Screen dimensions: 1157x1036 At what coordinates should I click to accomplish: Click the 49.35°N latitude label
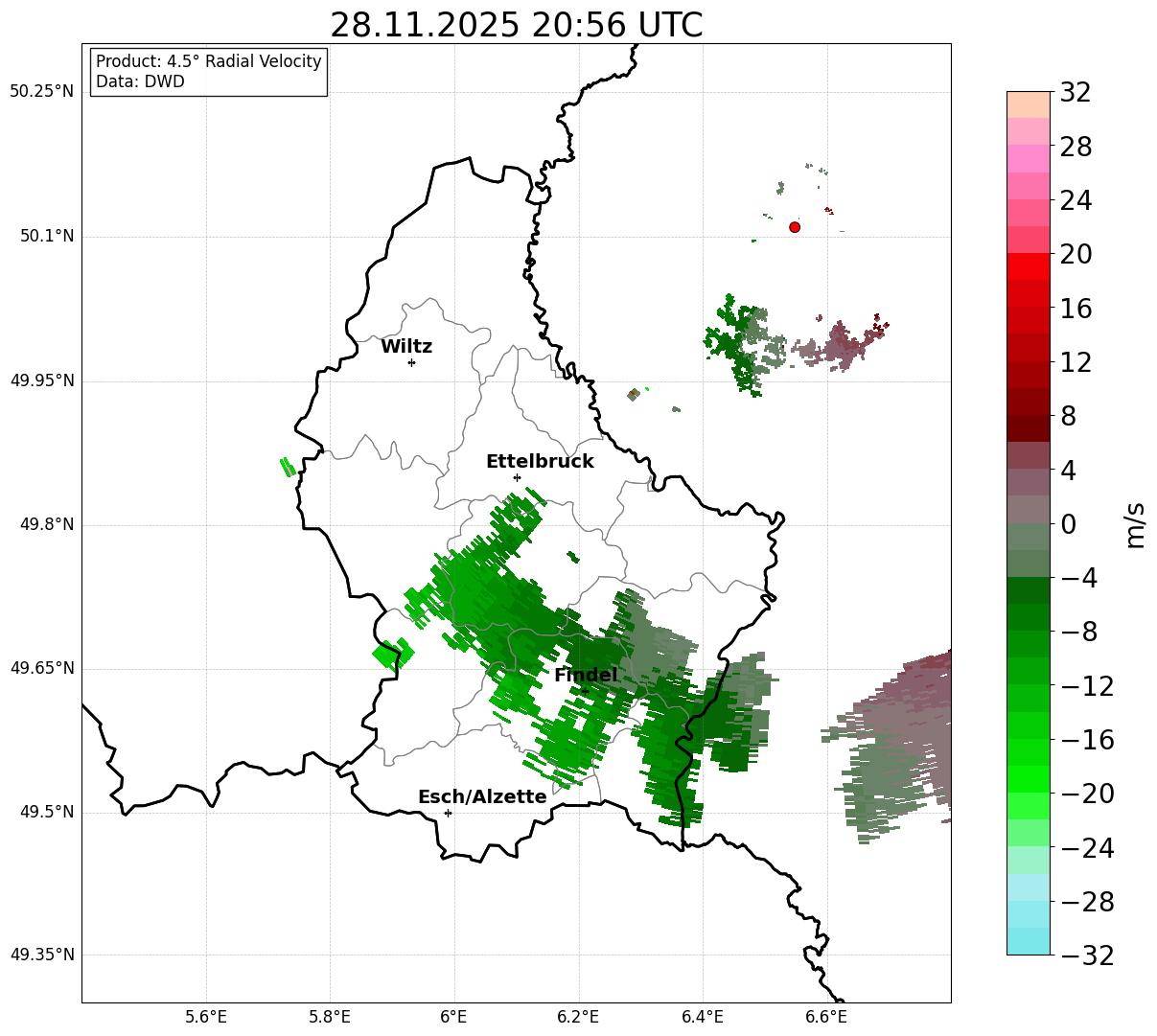[x=41, y=955]
